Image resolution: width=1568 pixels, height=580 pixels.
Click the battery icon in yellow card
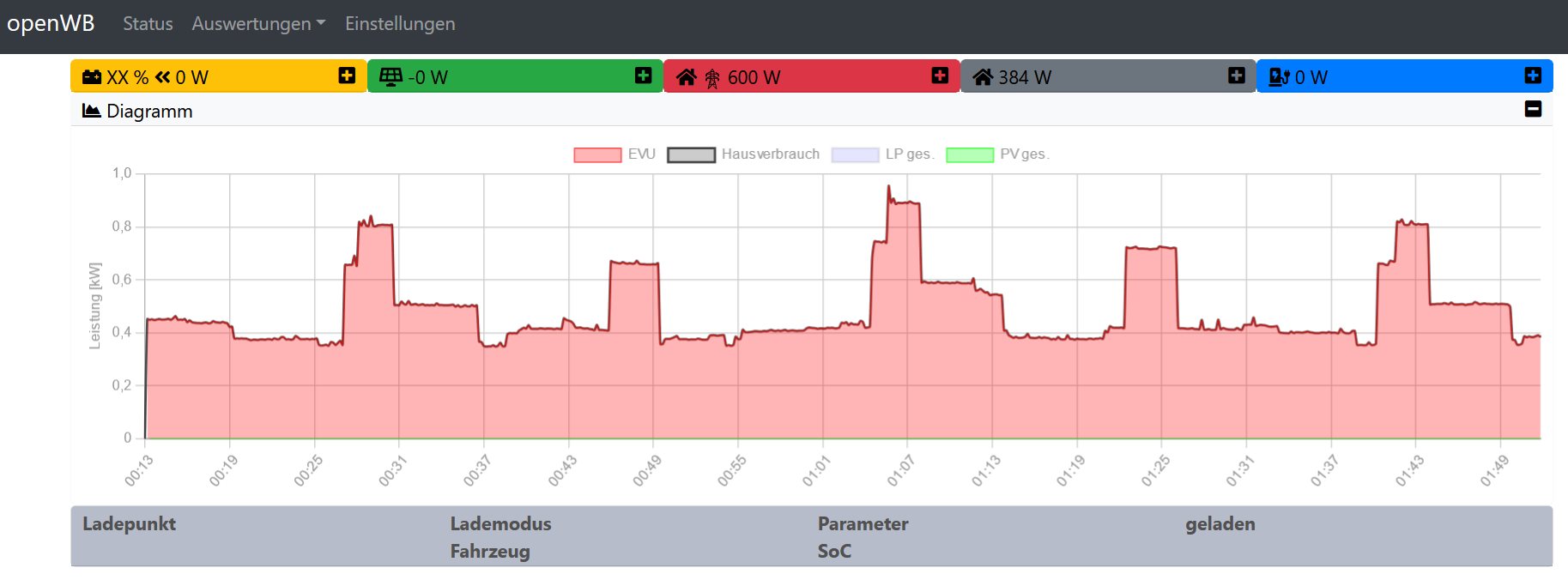[92, 77]
